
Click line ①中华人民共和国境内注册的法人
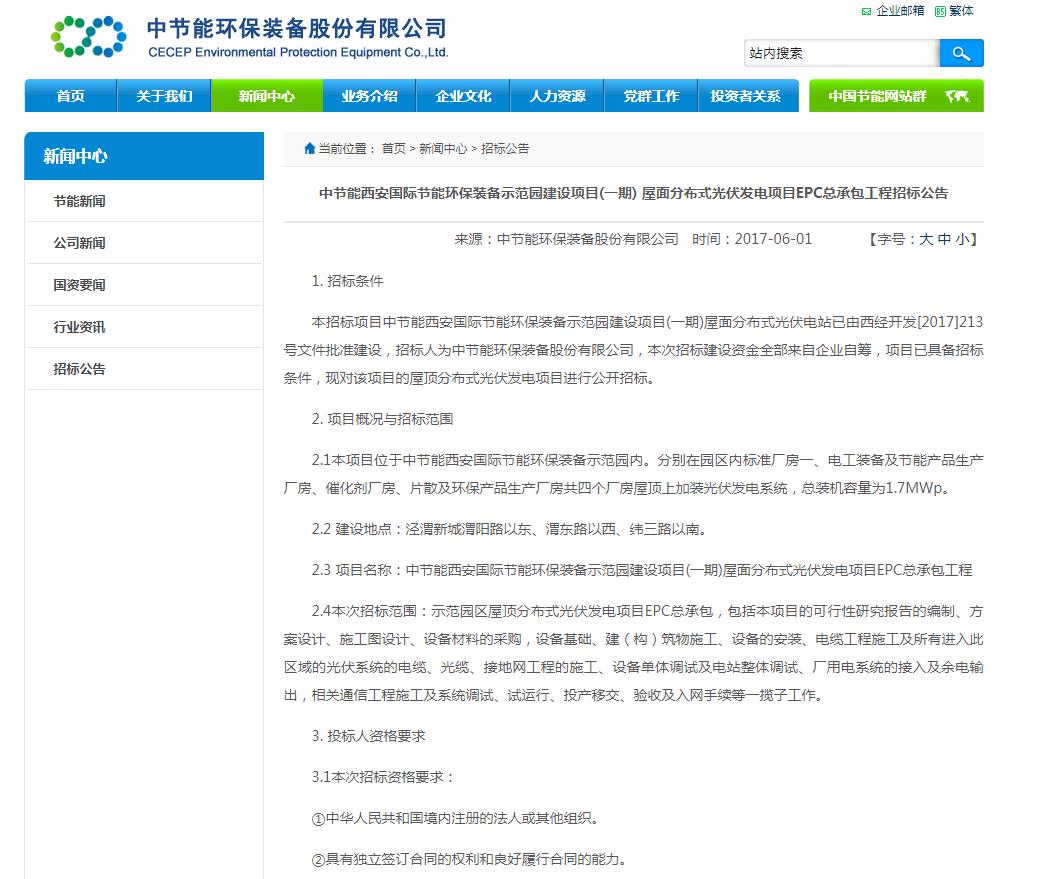[x=455, y=818]
